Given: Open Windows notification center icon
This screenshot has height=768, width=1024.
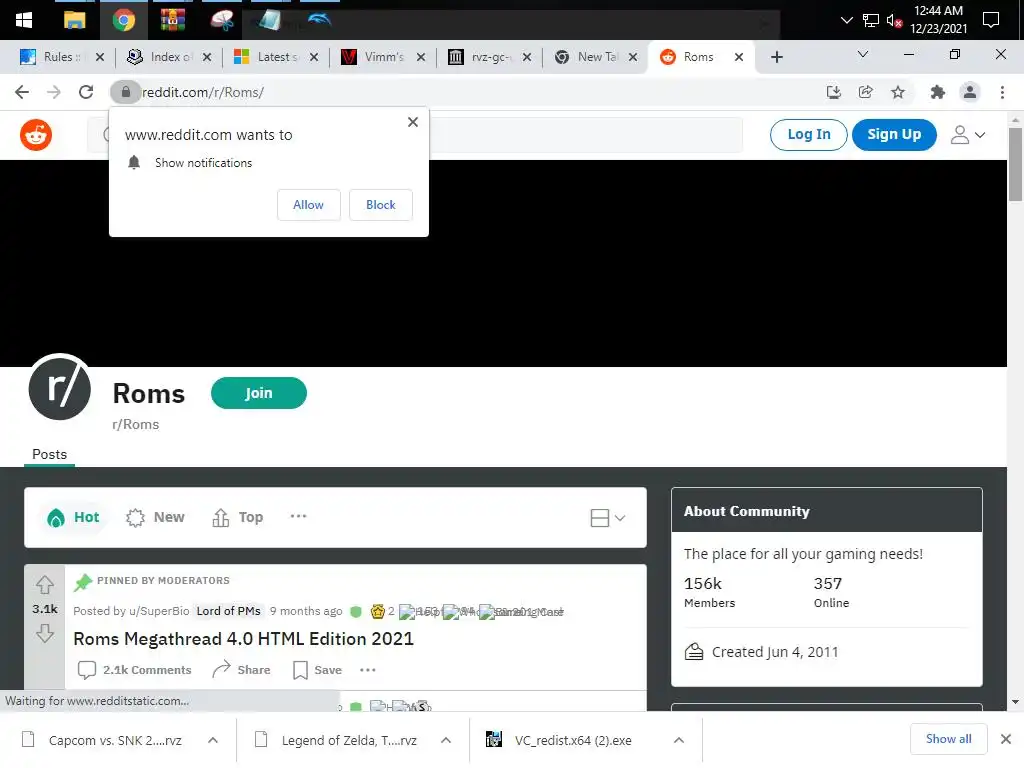Looking at the screenshot, I should click(x=991, y=20).
